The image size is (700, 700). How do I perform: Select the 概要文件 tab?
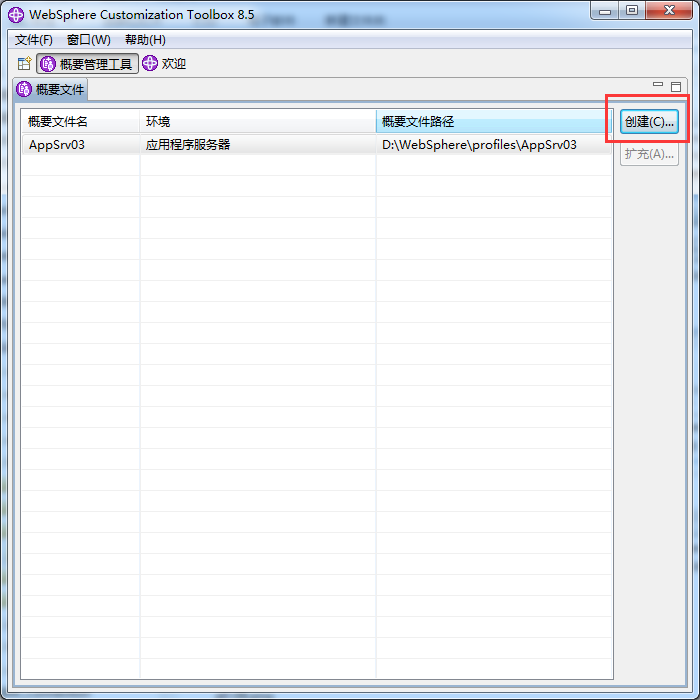50,89
